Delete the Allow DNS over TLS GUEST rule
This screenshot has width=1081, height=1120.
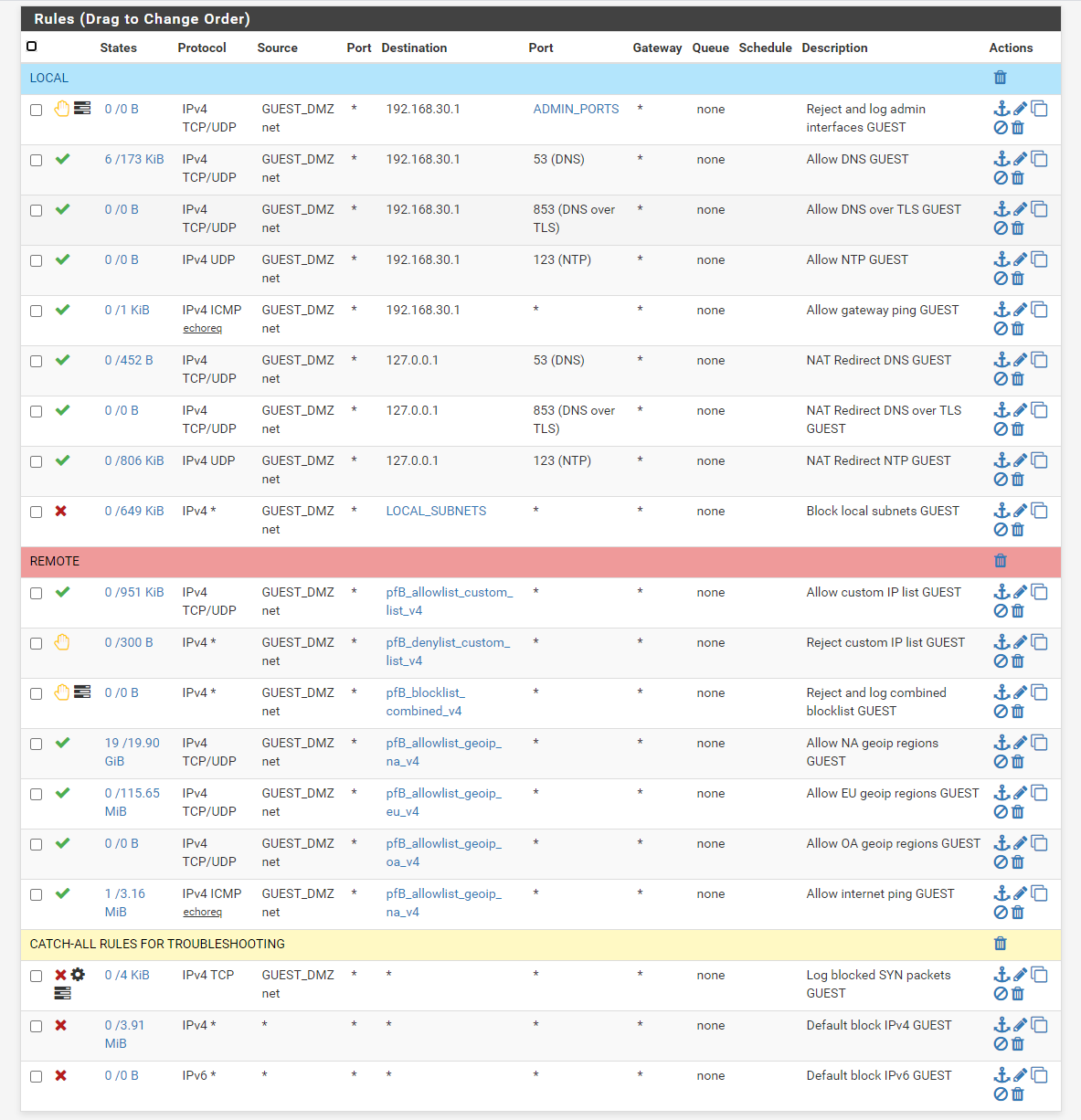click(x=1018, y=228)
